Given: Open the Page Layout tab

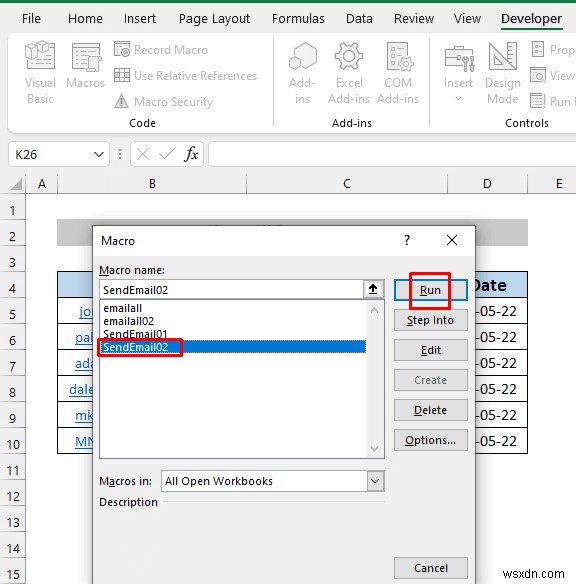Looking at the screenshot, I should [x=214, y=19].
